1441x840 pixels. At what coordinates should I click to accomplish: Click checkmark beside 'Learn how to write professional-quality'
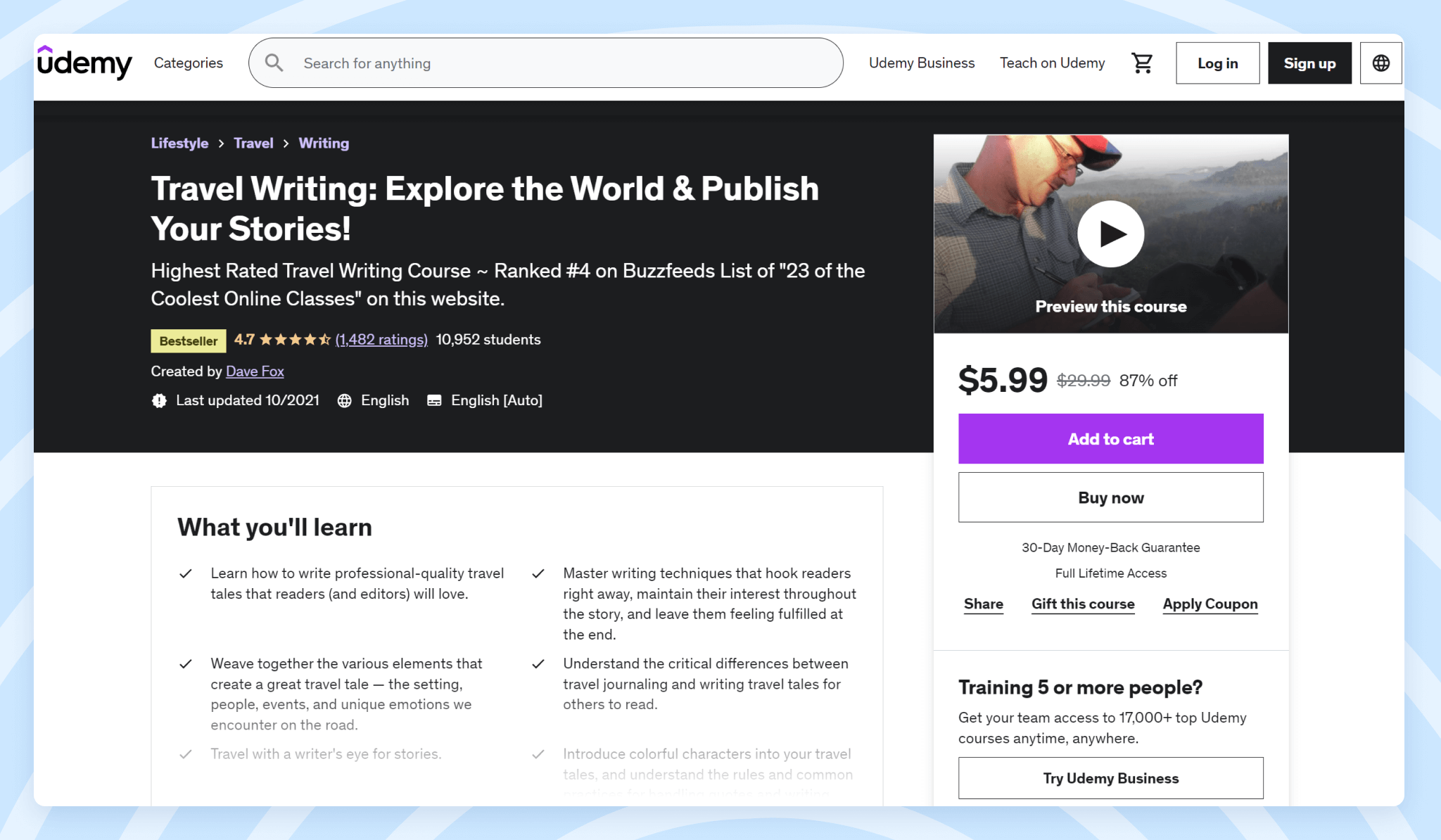click(x=186, y=574)
